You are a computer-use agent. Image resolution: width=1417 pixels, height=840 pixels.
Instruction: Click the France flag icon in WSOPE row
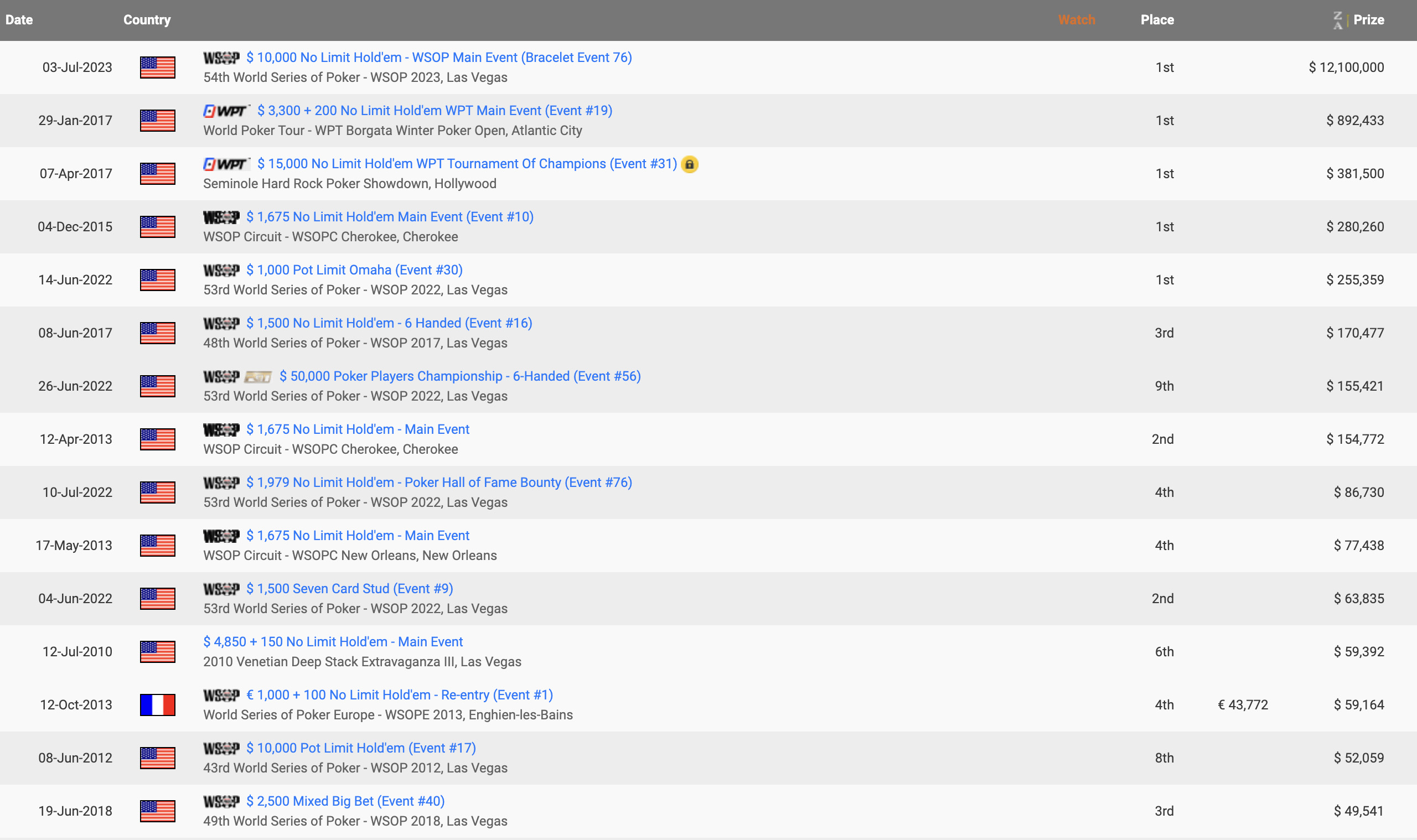(x=157, y=705)
